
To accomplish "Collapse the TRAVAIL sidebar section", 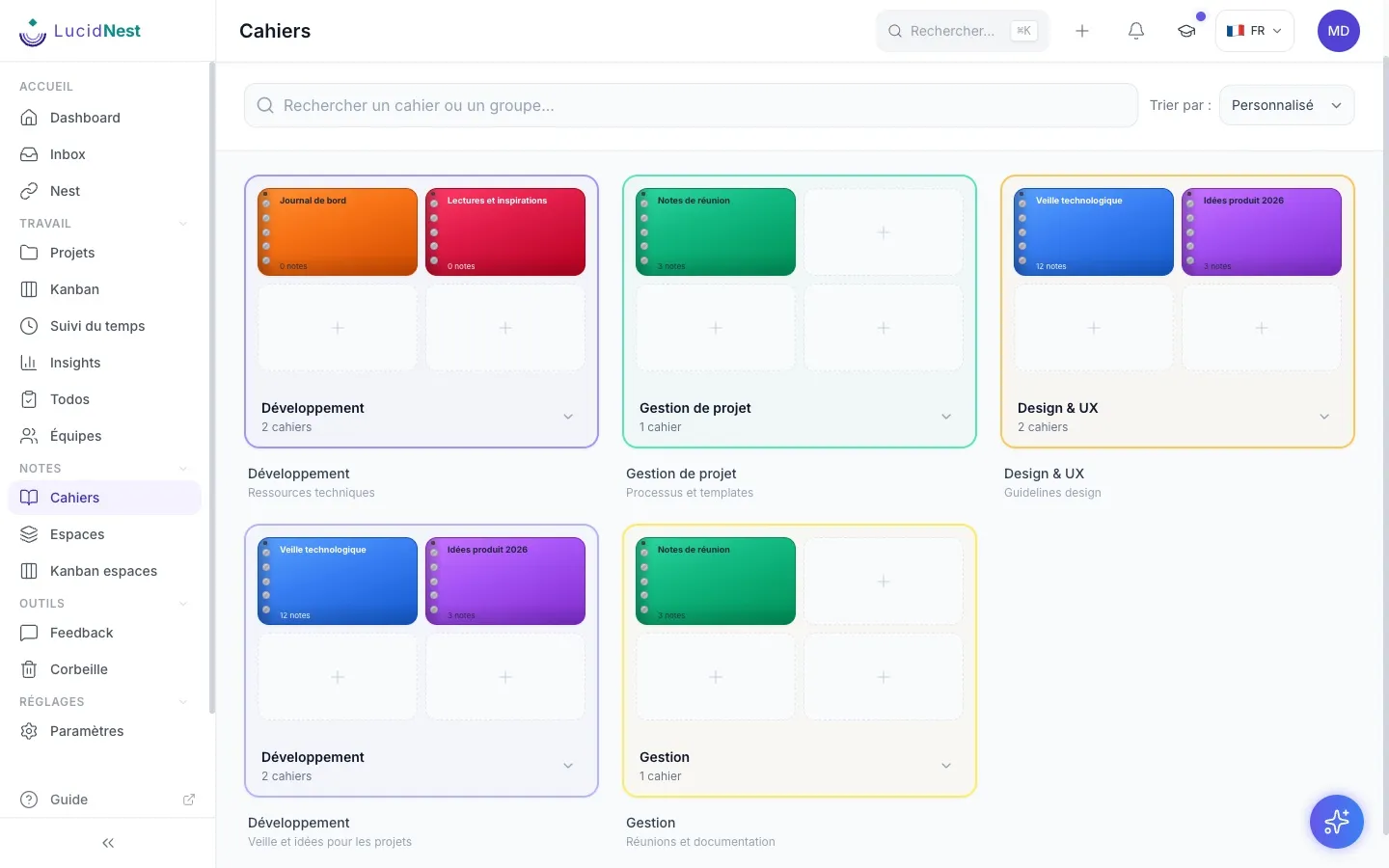I will coord(183,224).
